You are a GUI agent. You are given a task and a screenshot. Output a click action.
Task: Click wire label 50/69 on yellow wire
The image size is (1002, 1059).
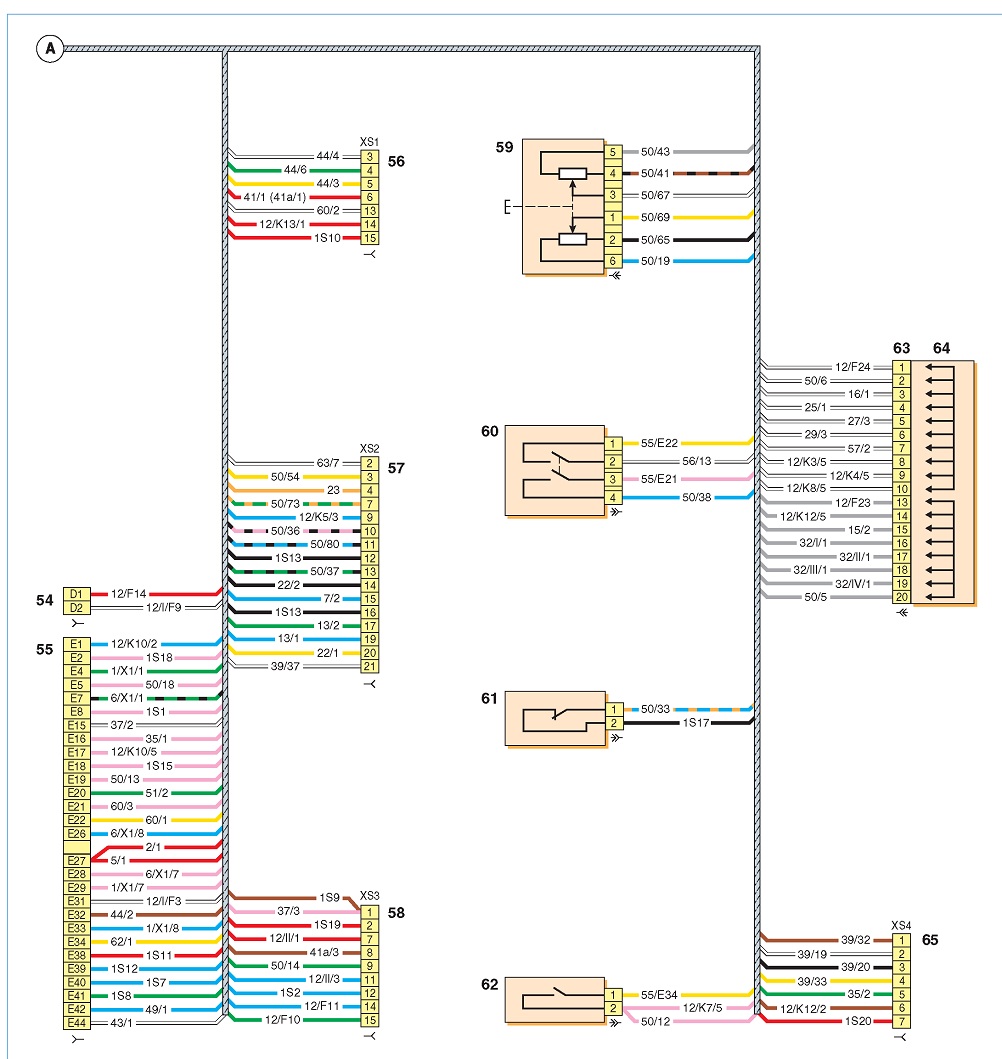pyautogui.click(x=656, y=217)
